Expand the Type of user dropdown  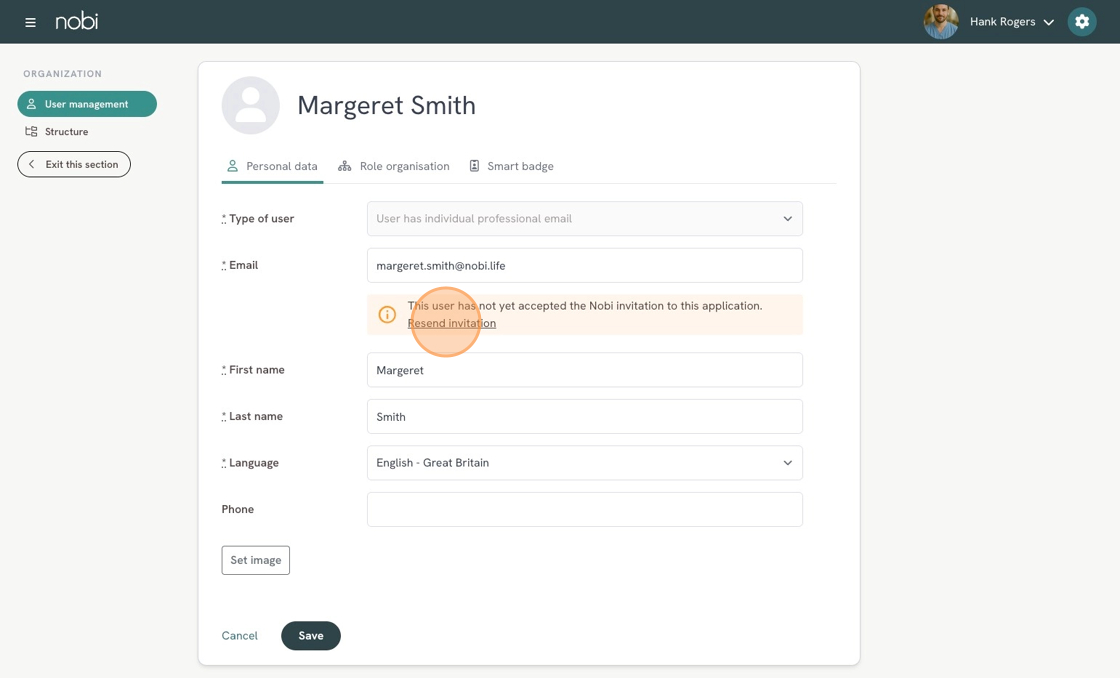click(x=584, y=219)
